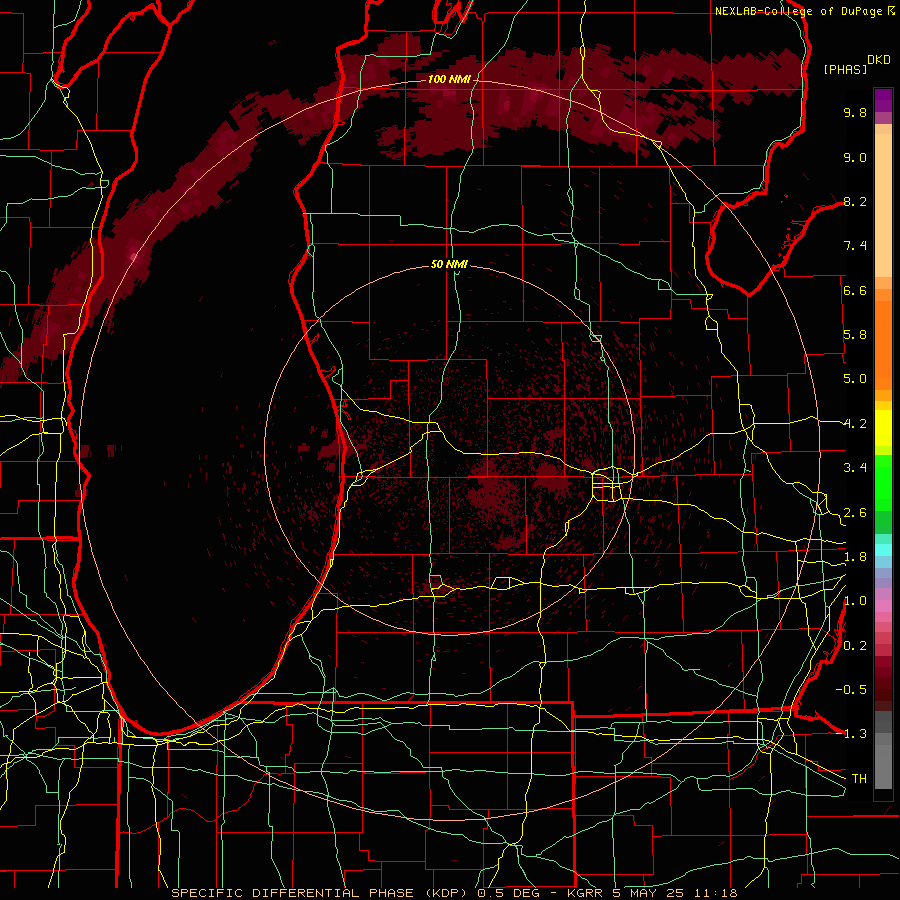
Task: Click the 1.8 scale value
Action: (855, 557)
